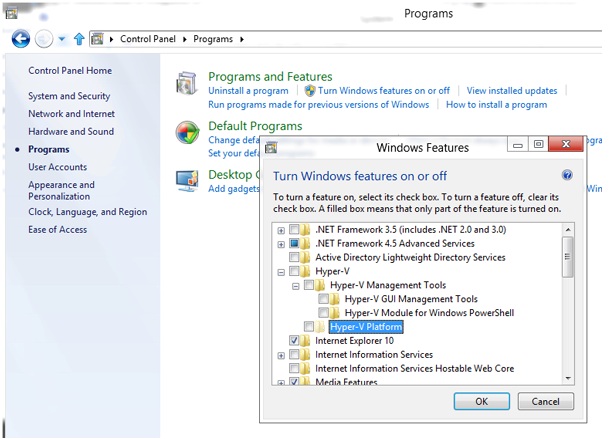Check Hyper-V Module for Windows PowerShell checkbox
Viewport: 616px width, 439px height.
[323, 313]
